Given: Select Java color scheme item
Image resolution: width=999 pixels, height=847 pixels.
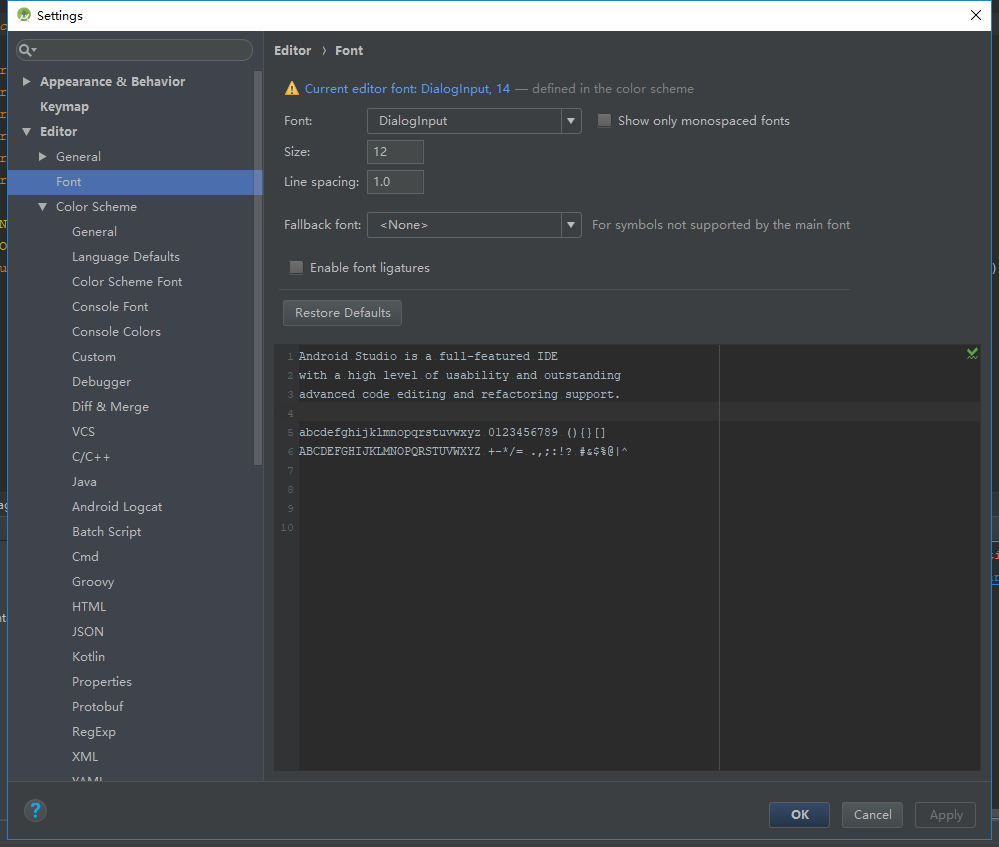Looking at the screenshot, I should tap(84, 482).
